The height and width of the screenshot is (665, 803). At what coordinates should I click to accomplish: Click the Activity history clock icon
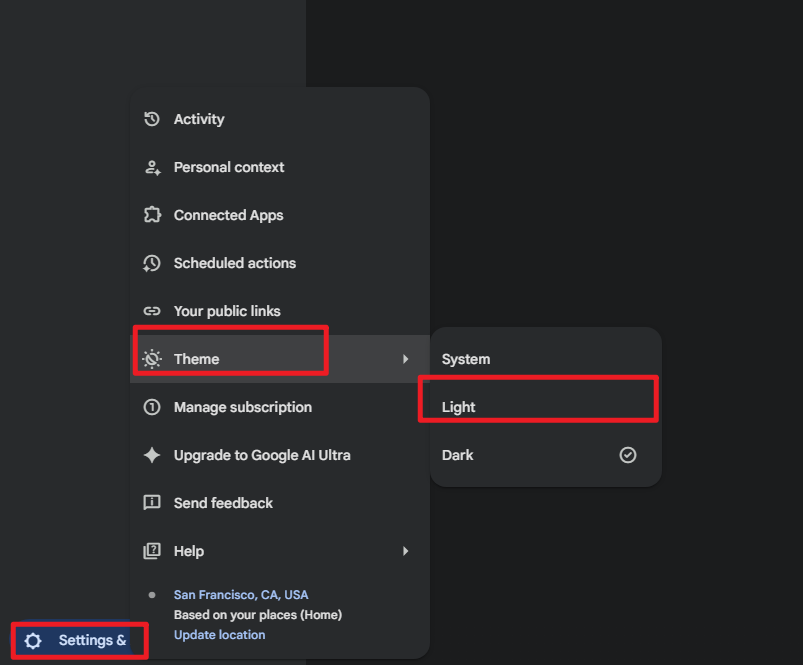click(x=152, y=119)
